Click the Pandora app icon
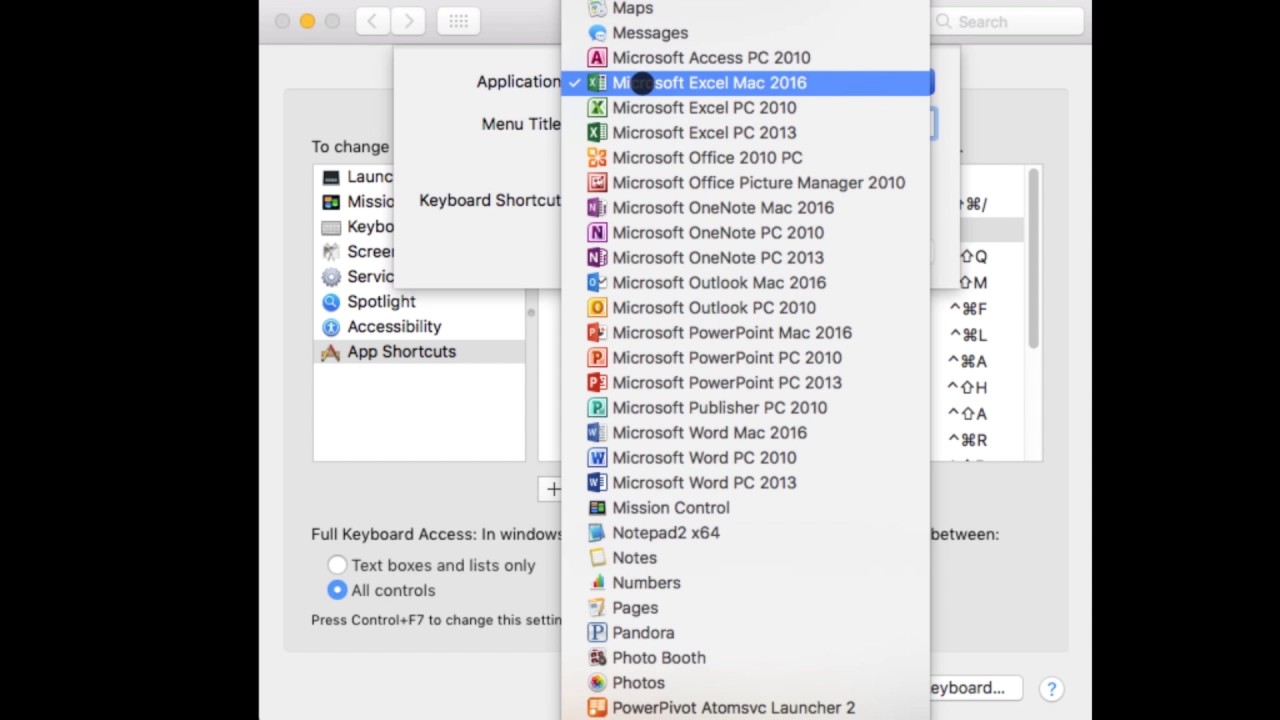 [597, 633]
